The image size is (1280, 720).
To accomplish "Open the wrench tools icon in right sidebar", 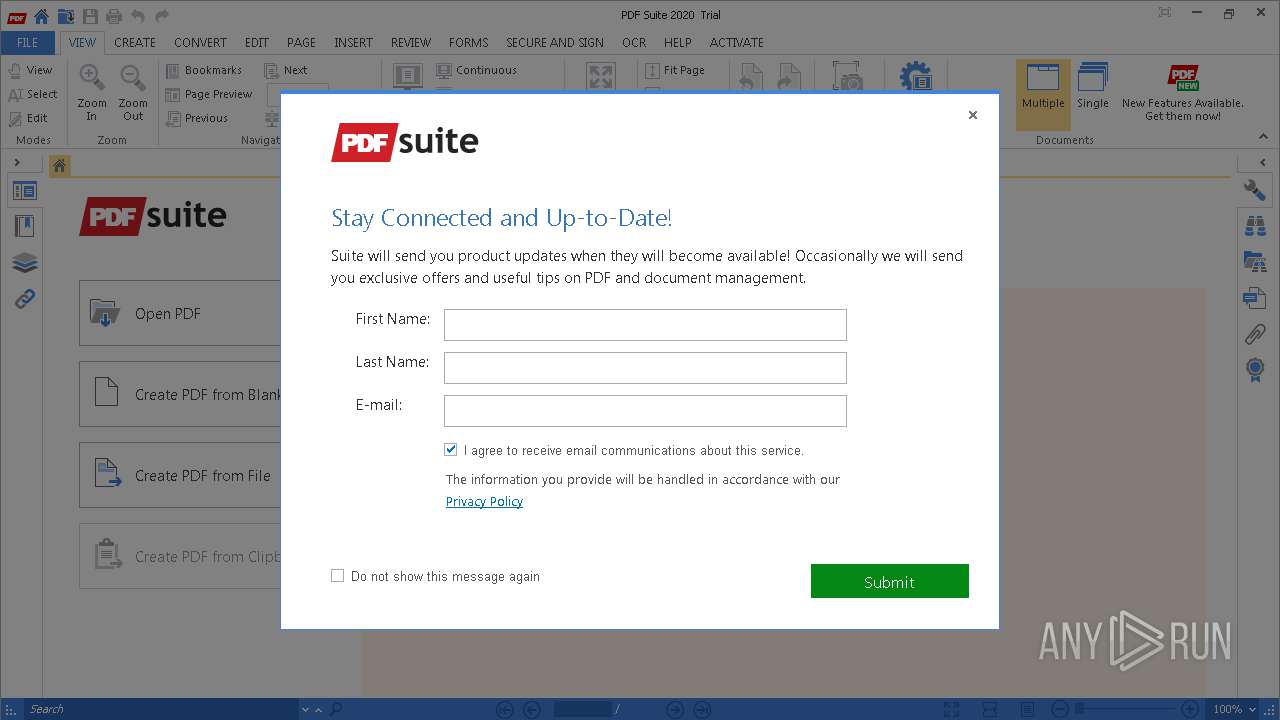I will point(1255,189).
